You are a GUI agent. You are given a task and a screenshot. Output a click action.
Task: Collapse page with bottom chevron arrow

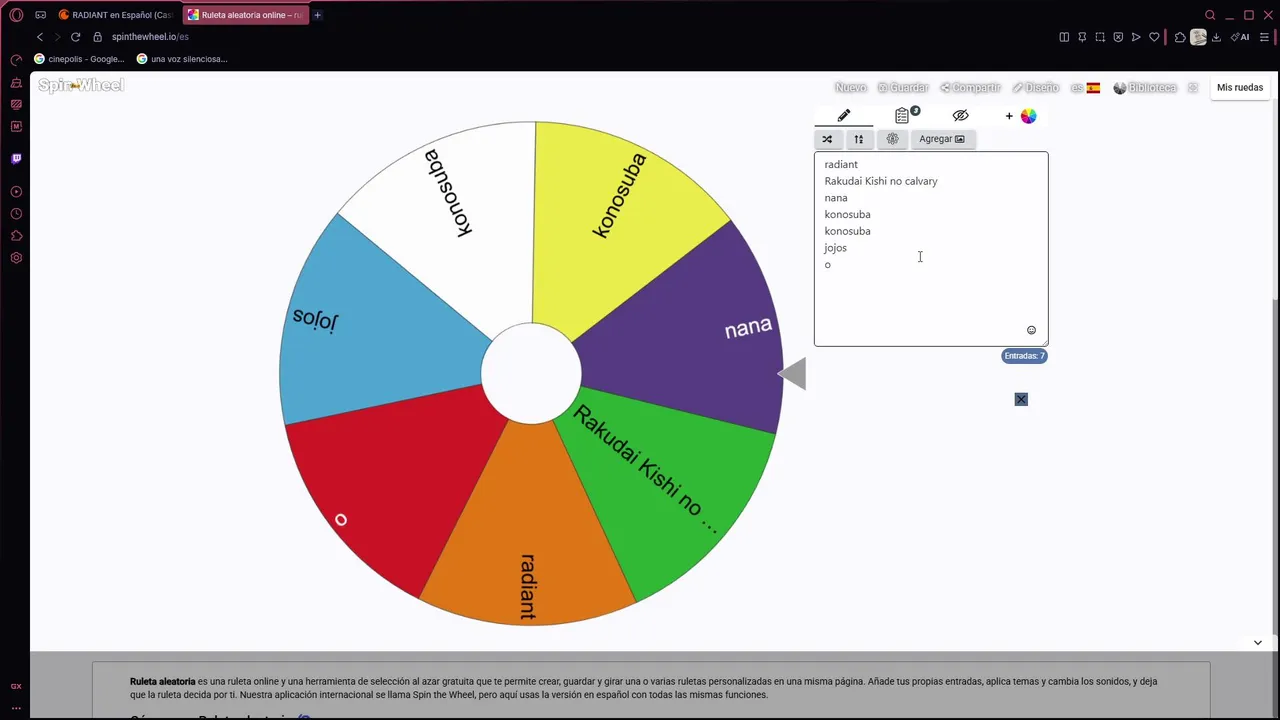tap(1258, 643)
